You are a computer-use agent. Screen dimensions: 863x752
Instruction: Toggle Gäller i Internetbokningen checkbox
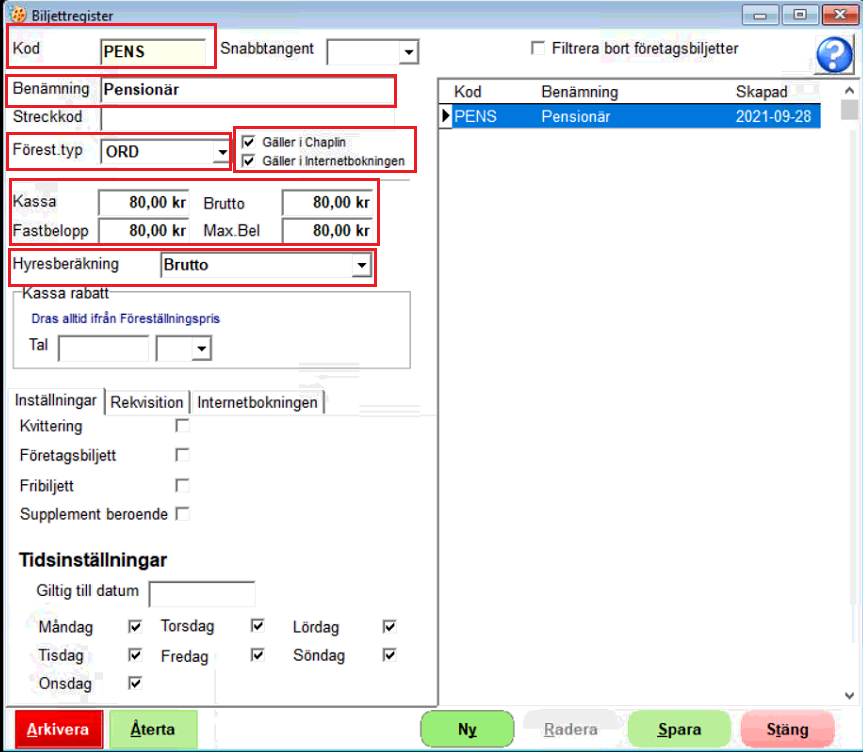tap(248, 159)
